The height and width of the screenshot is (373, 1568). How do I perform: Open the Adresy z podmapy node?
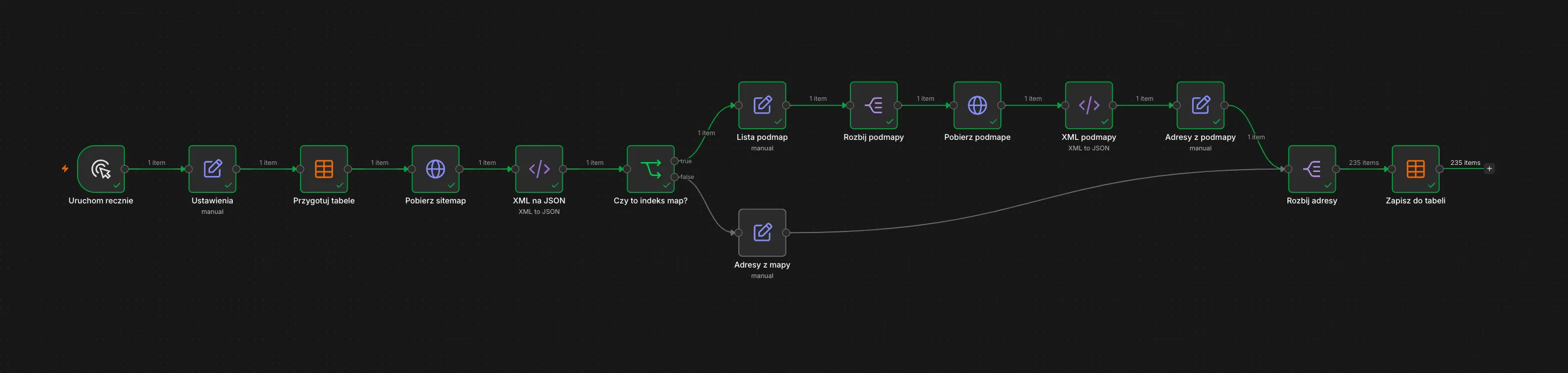pos(1200,105)
